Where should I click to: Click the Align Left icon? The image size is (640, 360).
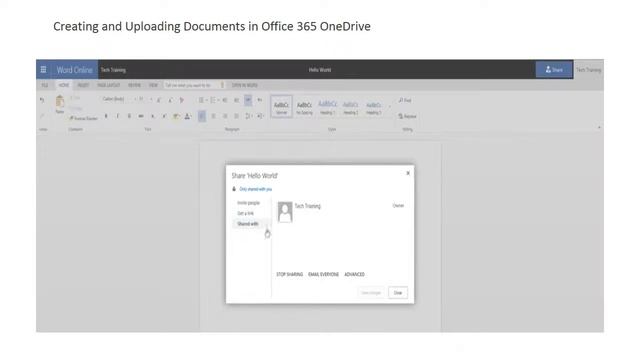point(202,116)
